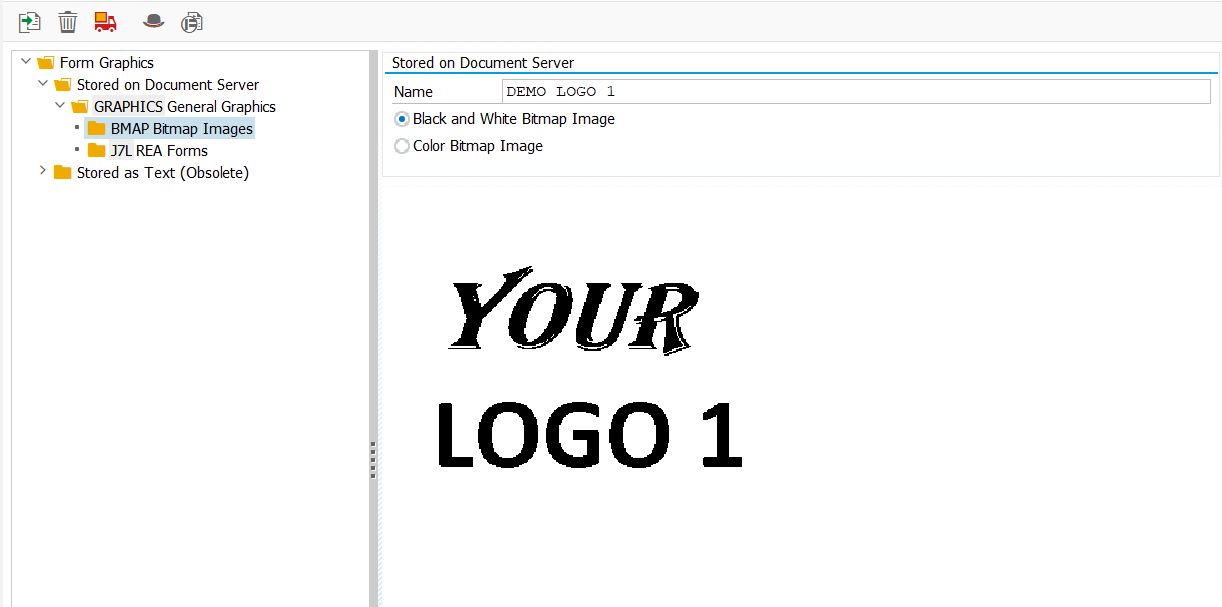Click the BMAP Bitmap Images folder icon
This screenshot has height=607, width=1222.
(x=96, y=129)
